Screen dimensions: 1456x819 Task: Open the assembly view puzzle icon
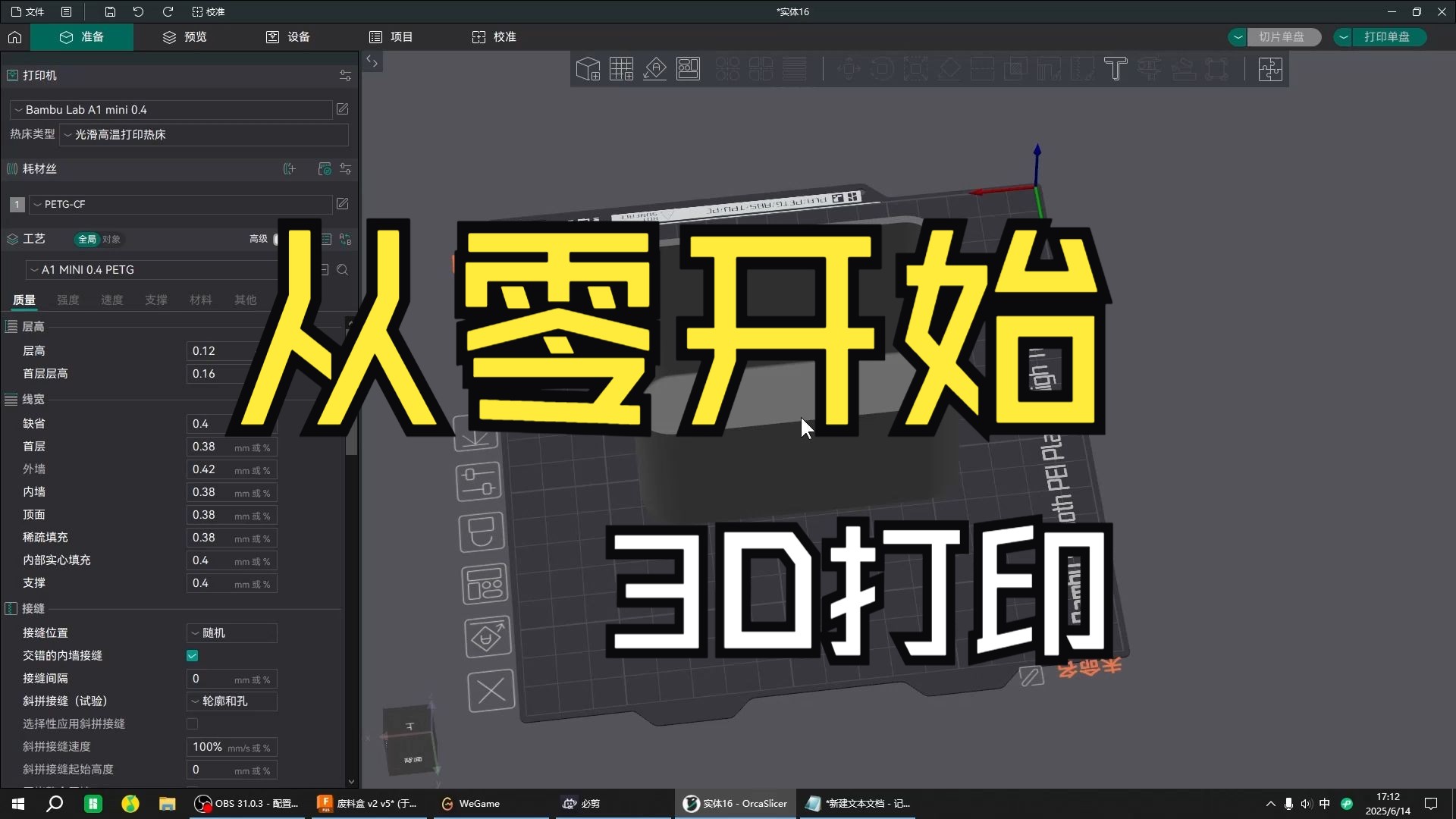coord(1270,69)
